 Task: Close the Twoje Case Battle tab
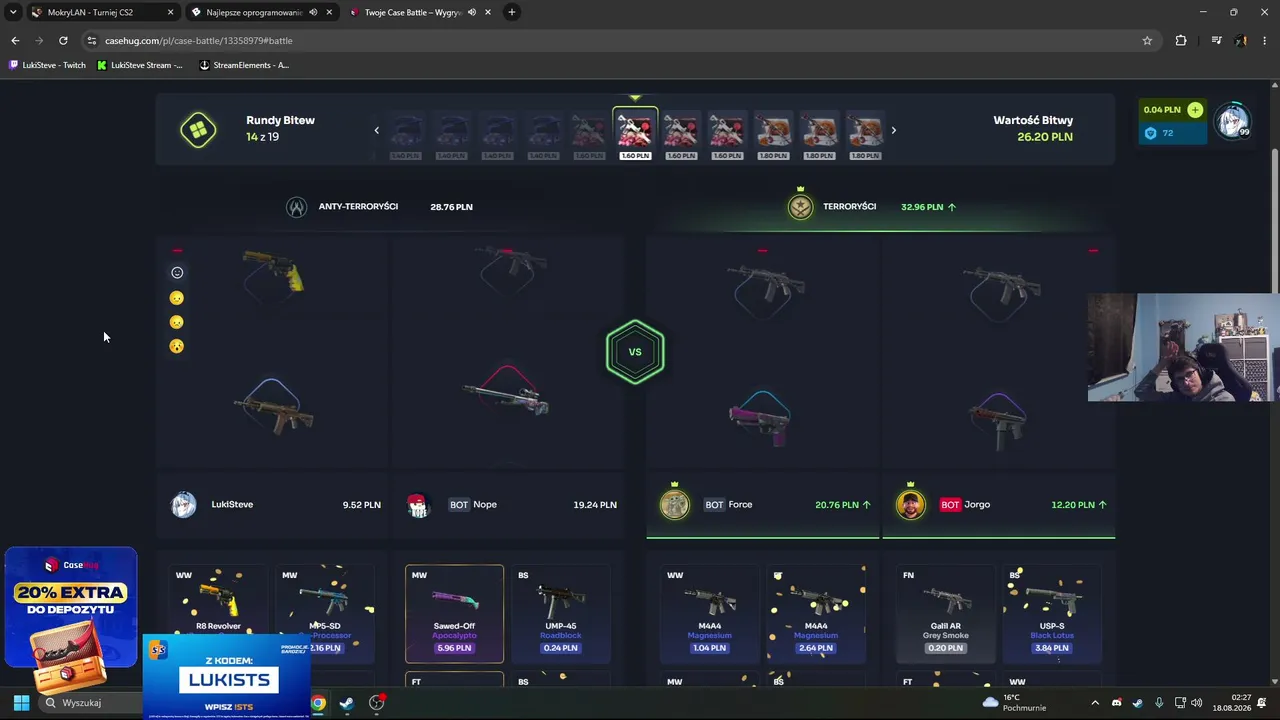pos(487,13)
